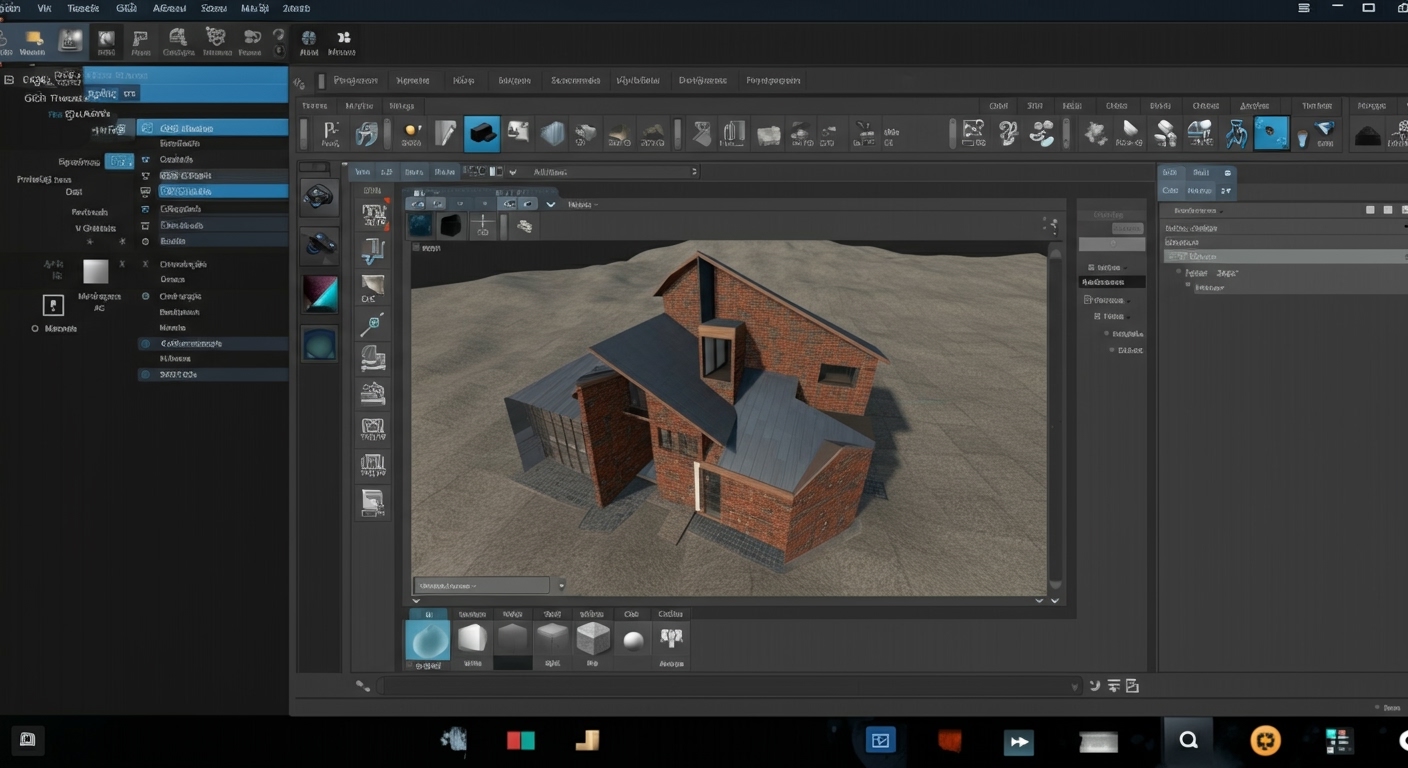Viewport: 1408px width, 768px height.
Task: Select the blue sphere material thumbnail below the viewport
Action: click(x=427, y=640)
